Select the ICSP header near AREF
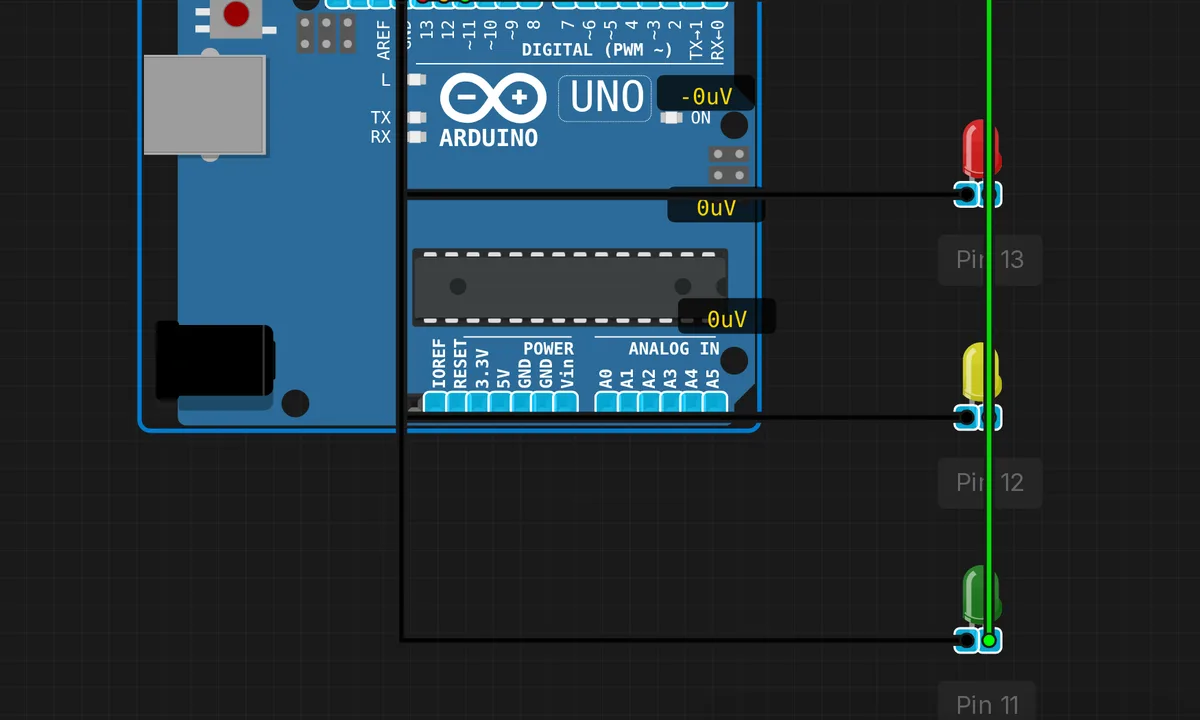This screenshot has width=1200, height=720. (326, 33)
